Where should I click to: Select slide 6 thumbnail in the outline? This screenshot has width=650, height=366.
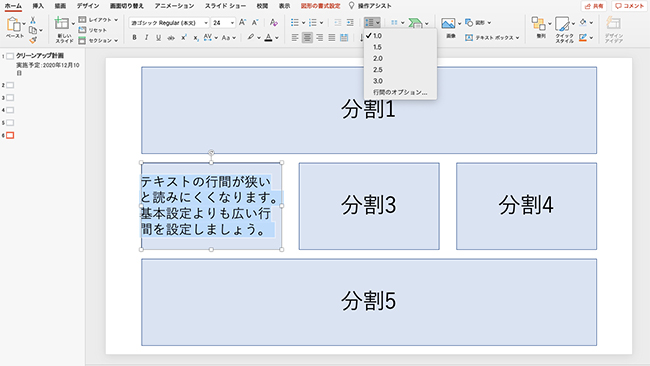tap(10, 135)
